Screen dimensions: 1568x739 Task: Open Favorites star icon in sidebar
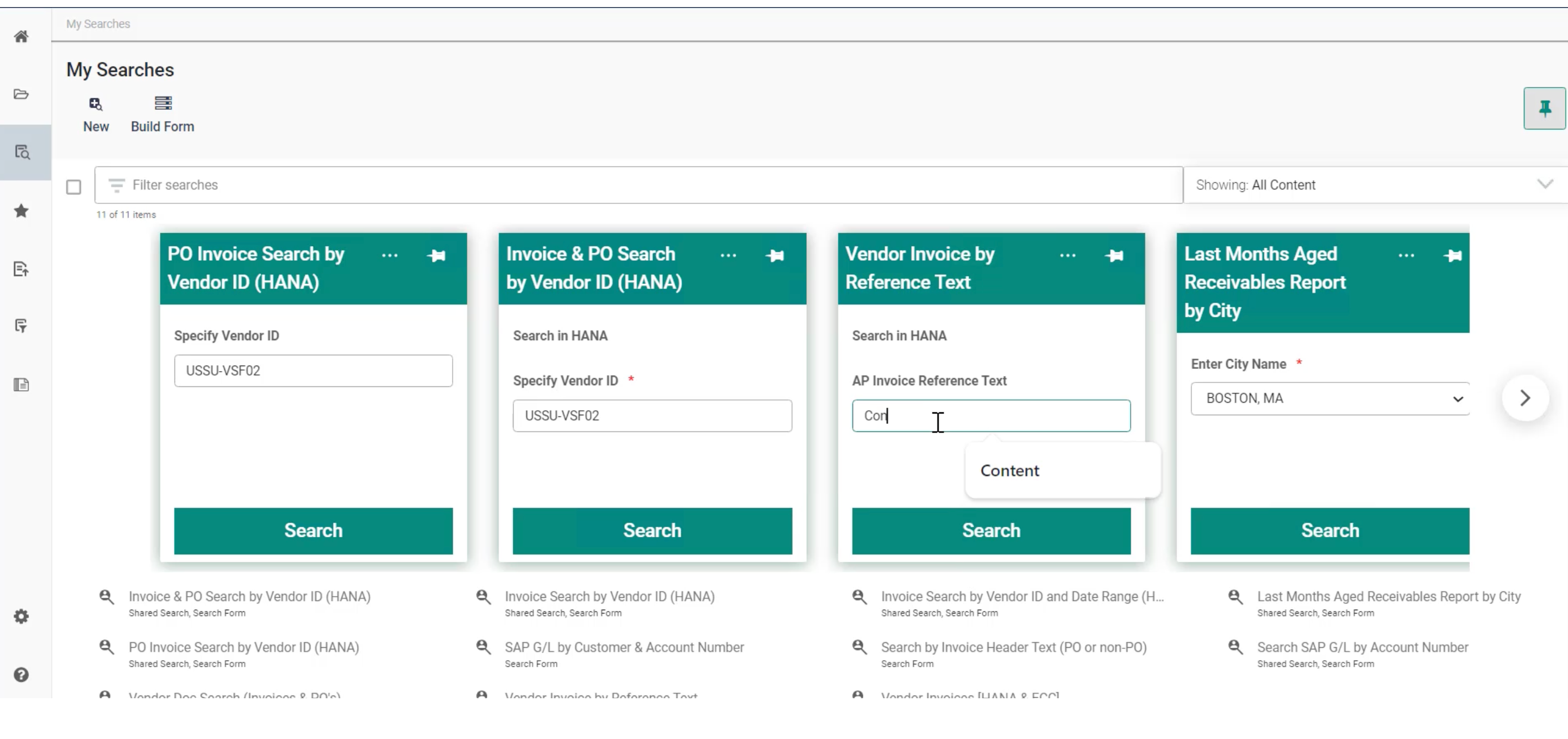(x=21, y=211)
